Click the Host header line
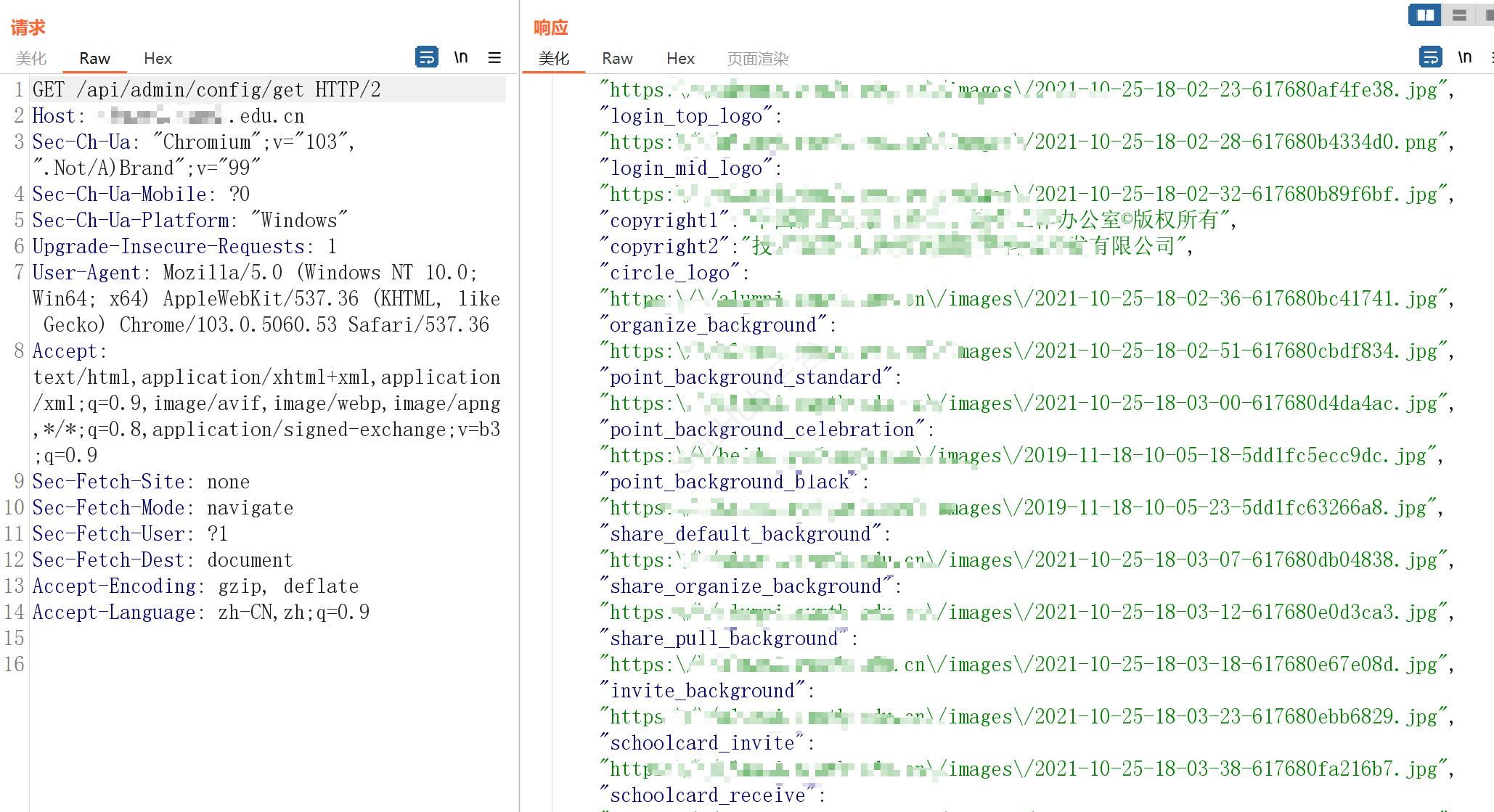 [x=168, y=116]
